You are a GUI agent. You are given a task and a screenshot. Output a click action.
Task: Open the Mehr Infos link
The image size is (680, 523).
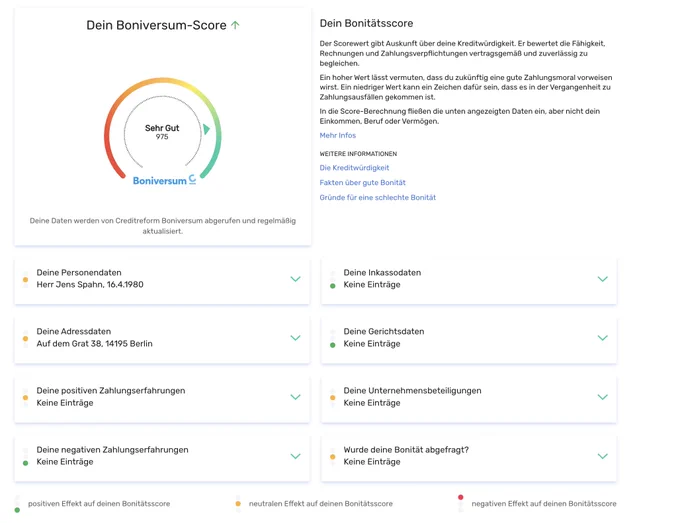point(337,135)
